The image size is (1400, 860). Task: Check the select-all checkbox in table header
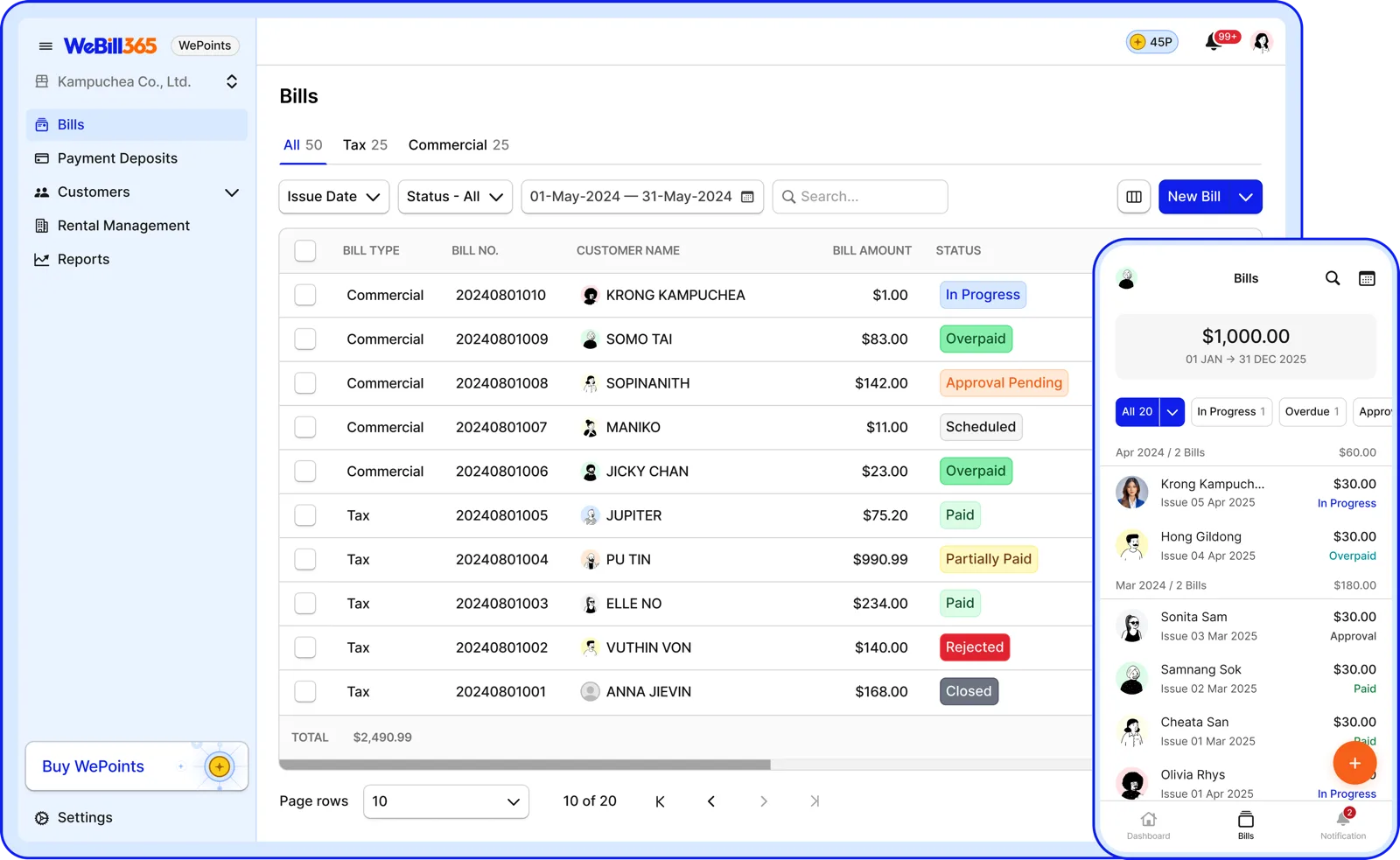305,251
